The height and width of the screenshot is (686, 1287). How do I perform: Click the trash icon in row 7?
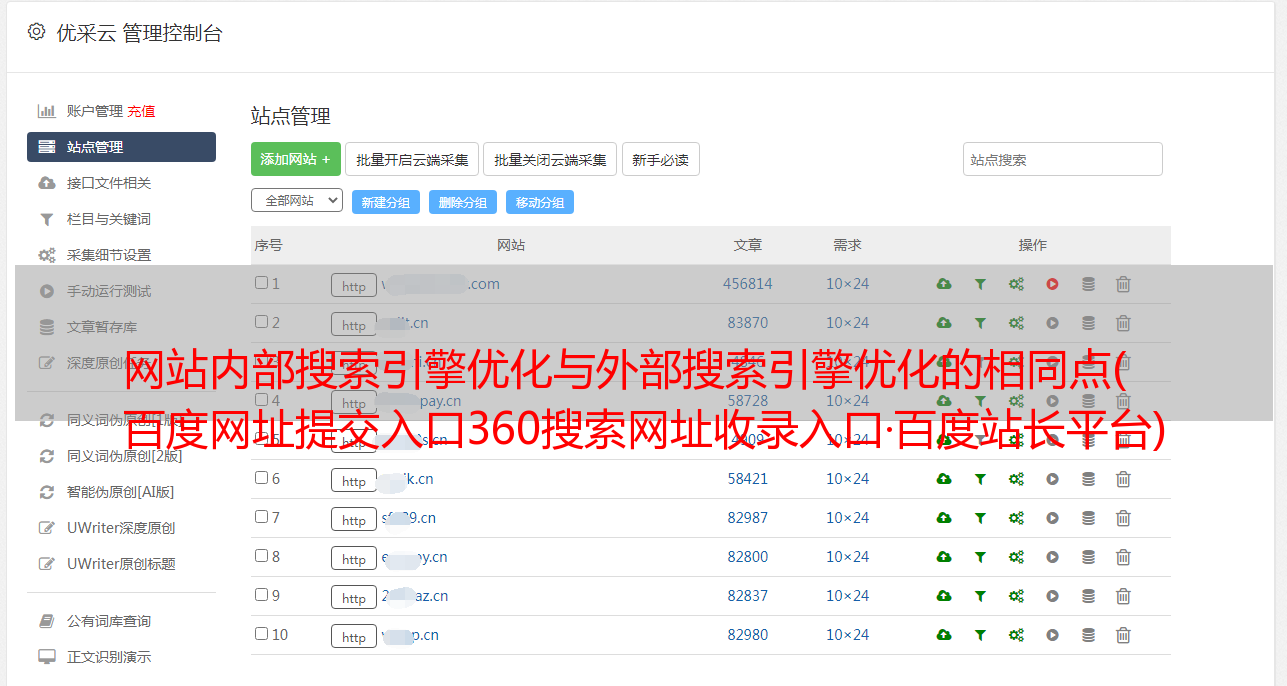point(1123,518)
